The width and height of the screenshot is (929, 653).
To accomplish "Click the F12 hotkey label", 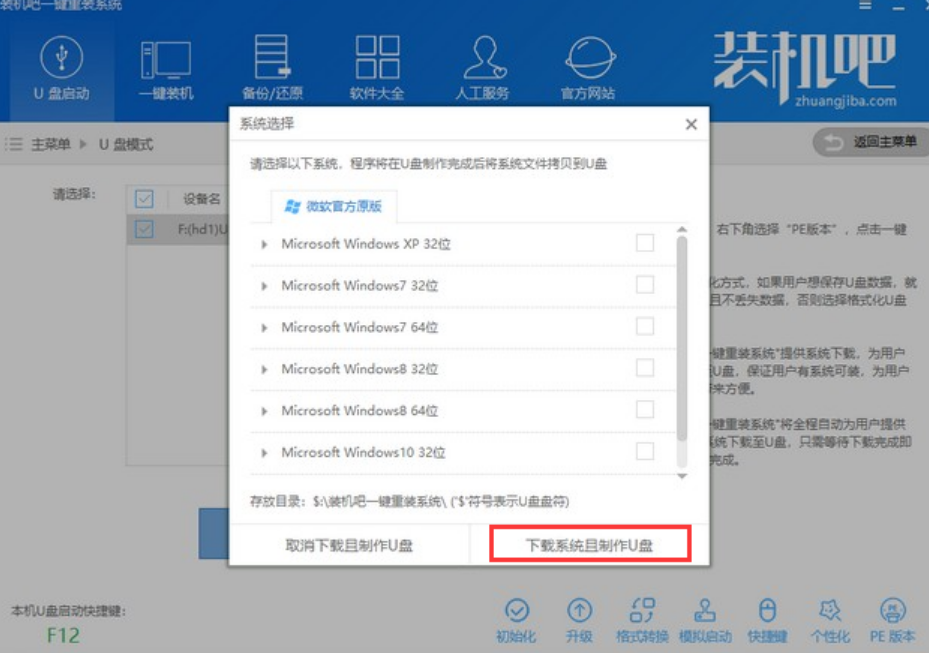I will point(63,635).
